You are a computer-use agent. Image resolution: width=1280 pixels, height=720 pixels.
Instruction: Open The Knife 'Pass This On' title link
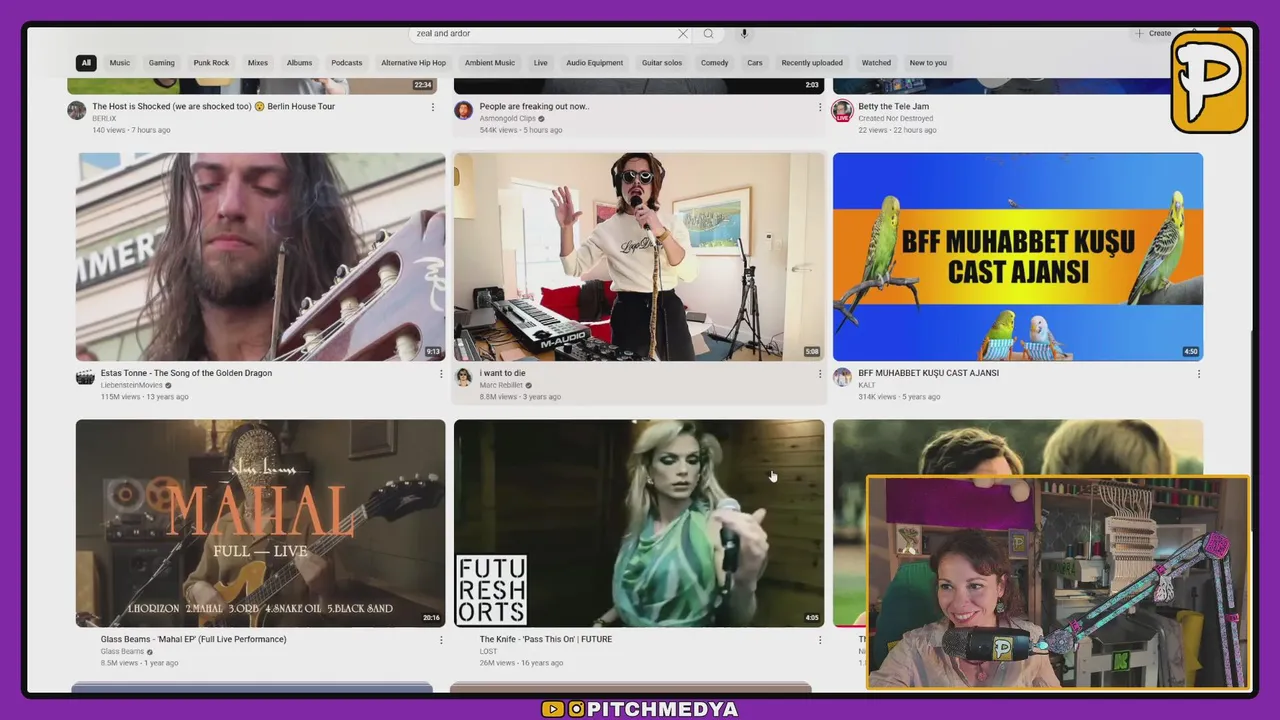click(545, 639)
